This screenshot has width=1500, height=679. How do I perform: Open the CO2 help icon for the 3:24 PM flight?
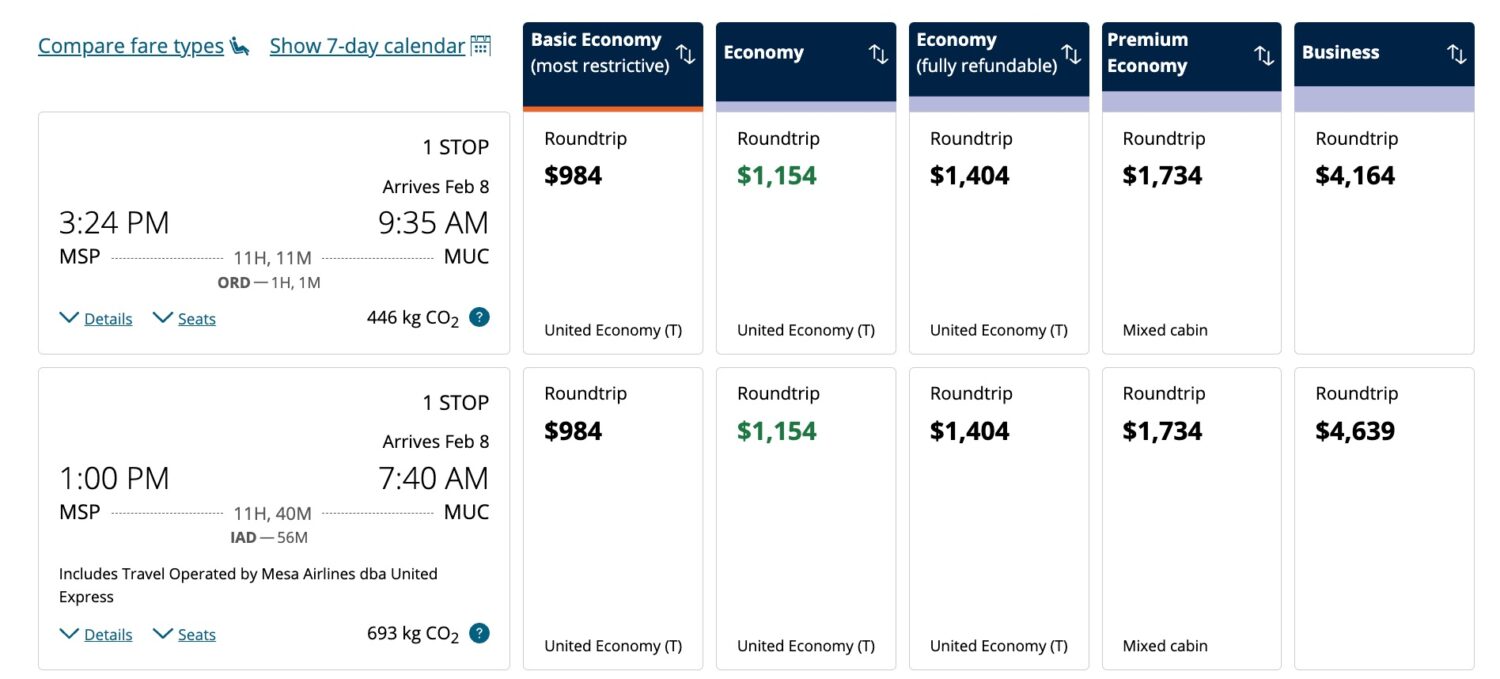pyautogui.click(x=478, y=317)
